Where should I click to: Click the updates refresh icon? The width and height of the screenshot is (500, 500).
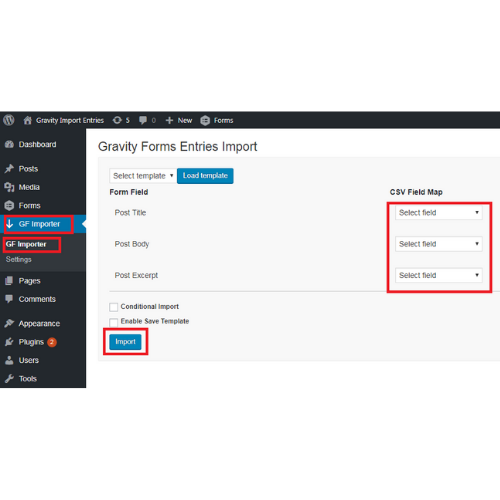coord(117,120)
